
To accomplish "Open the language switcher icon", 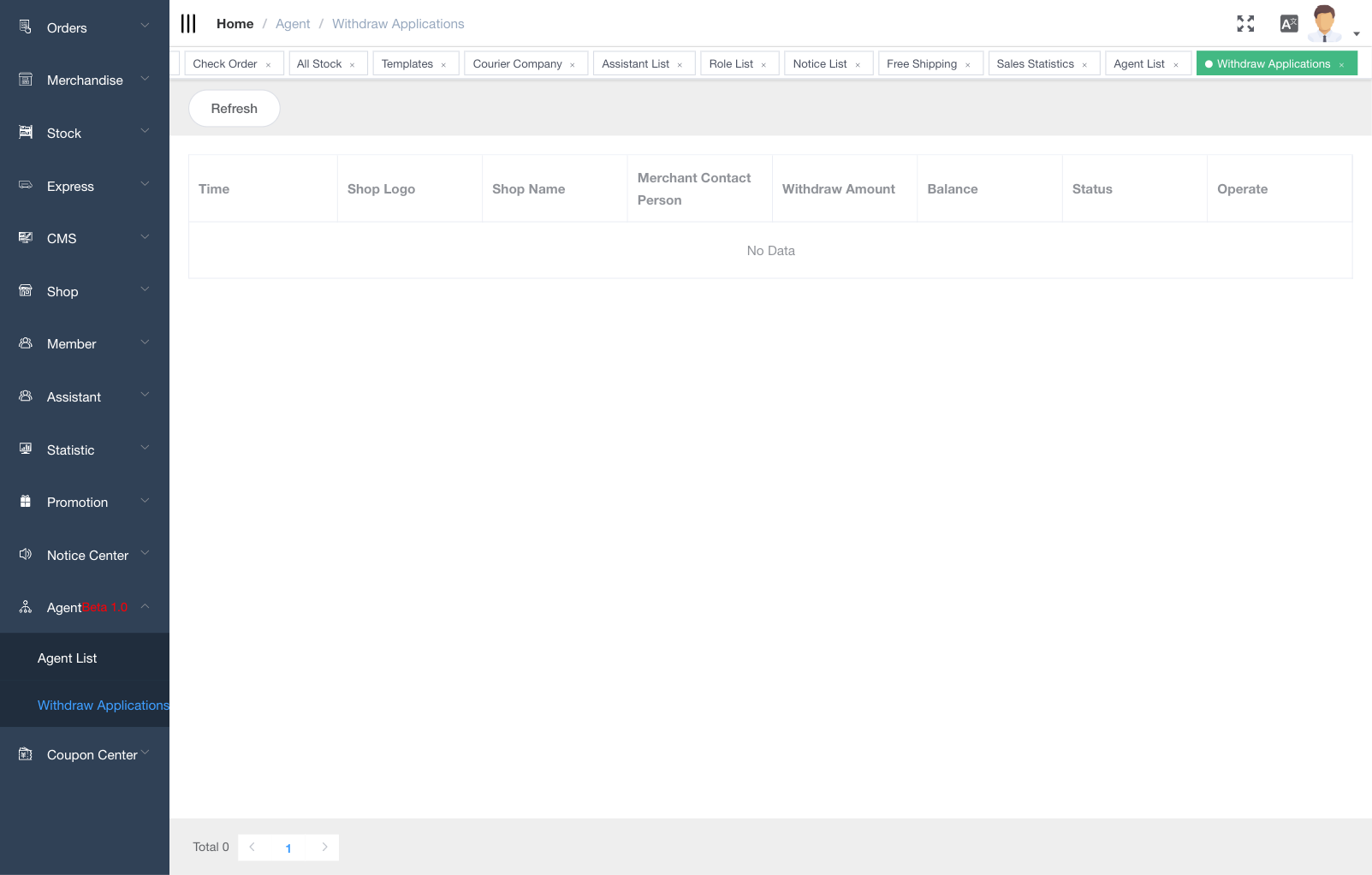I will coord(1288,23).
